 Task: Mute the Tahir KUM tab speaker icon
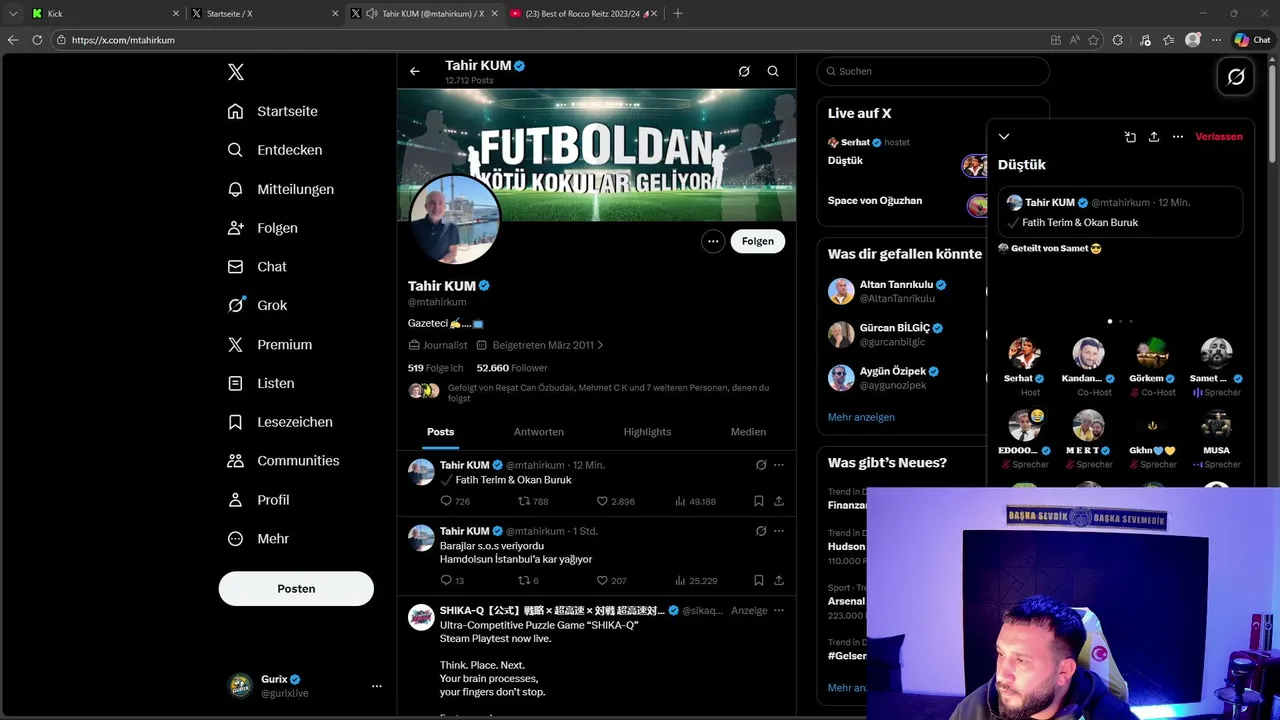pyautogui.click(x=372, y=14)
